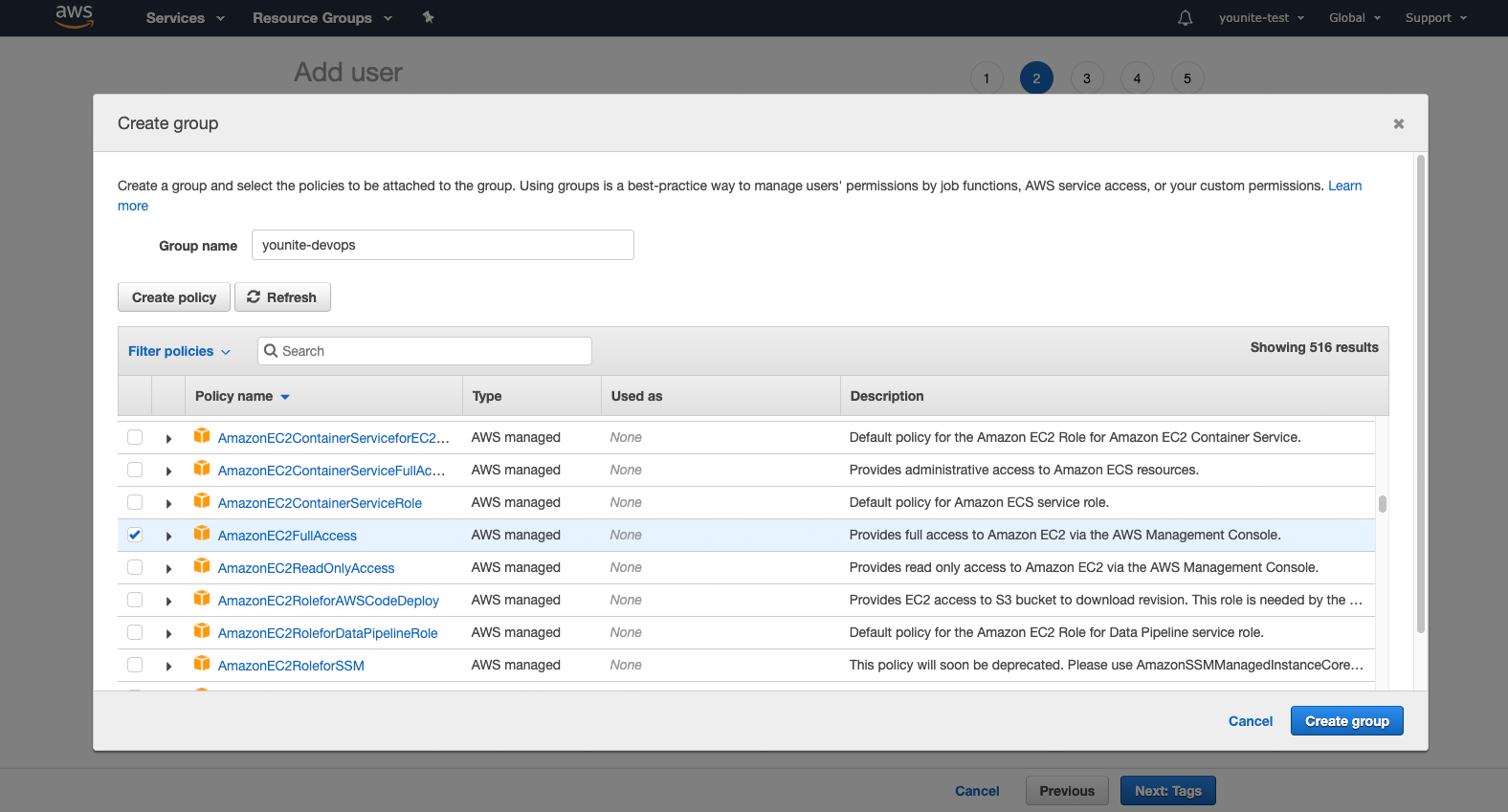Go to wizard step 4
The width and height of the screenshot is (1508, 812).
point(1137,78)
